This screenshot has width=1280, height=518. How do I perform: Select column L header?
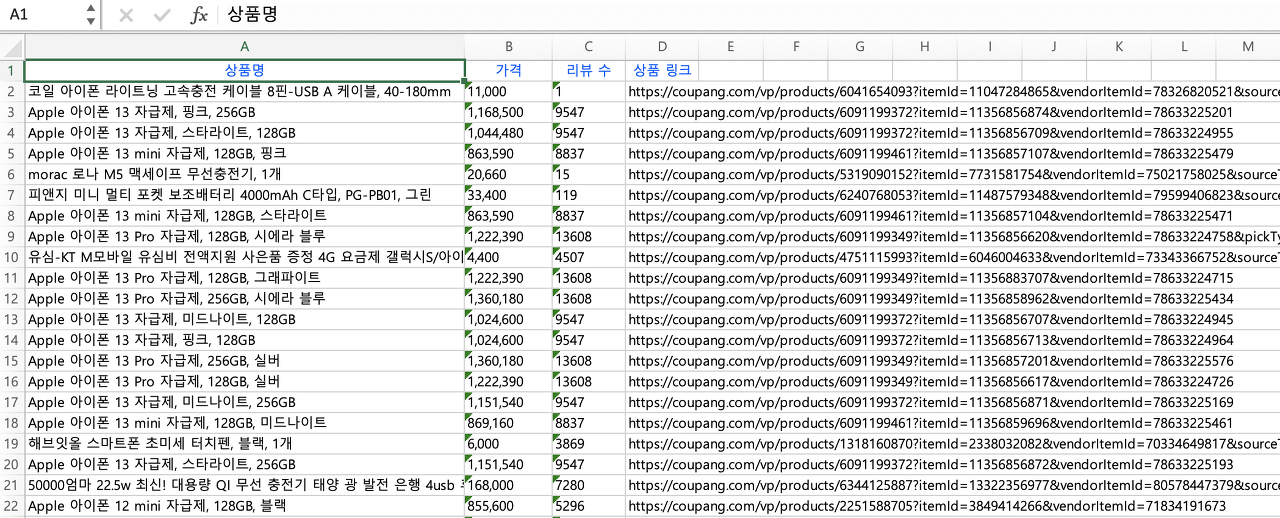pos(1184,47)
